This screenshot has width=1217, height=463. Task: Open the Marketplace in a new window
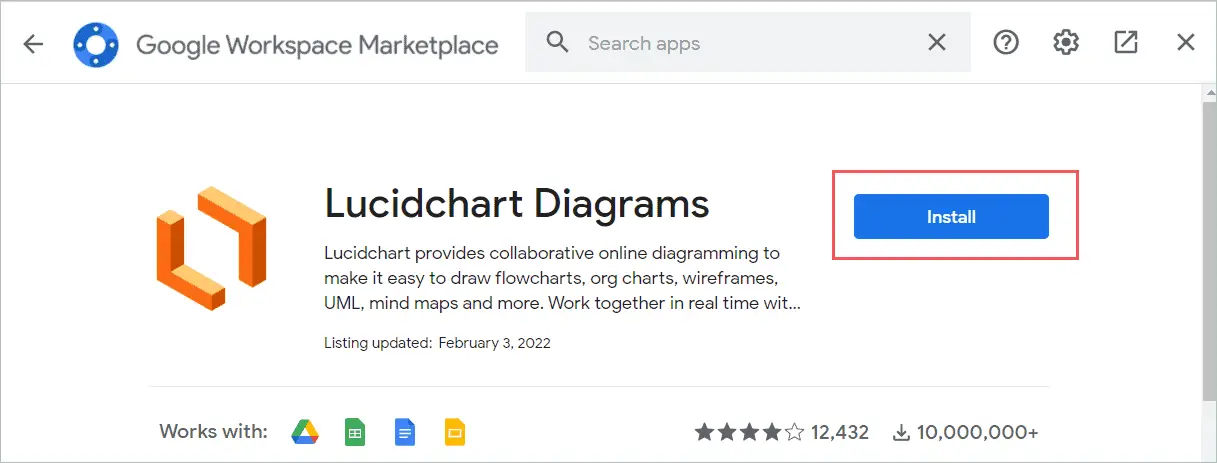tap(1126, 42)
